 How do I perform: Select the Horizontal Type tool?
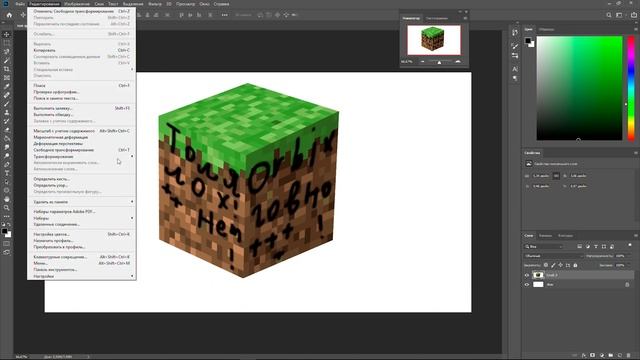[x=7, y=173]
